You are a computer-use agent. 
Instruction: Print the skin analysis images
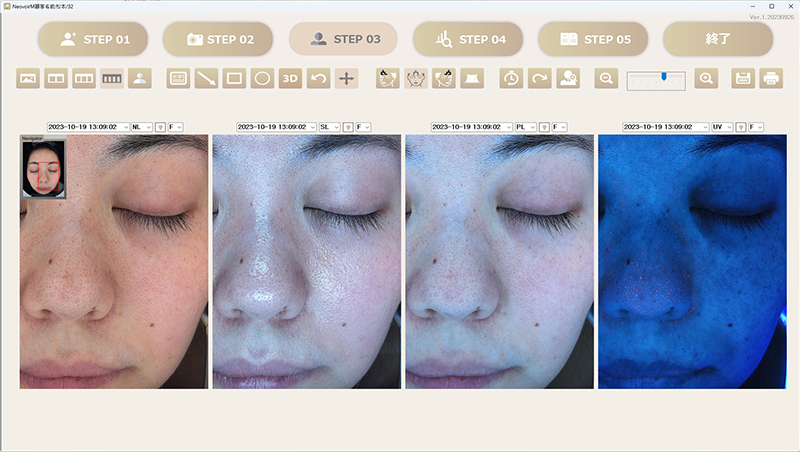tap(771, 78)
